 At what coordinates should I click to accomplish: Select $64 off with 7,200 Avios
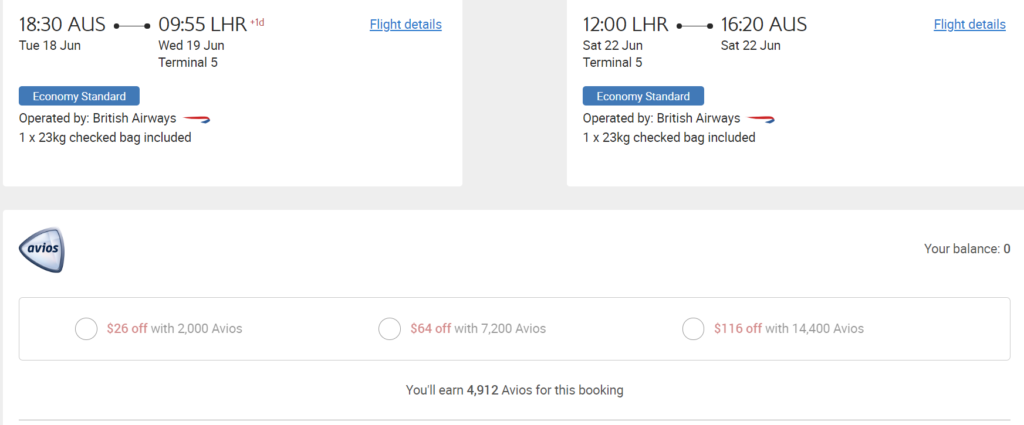pyautogui.click(x=390, y=328)
